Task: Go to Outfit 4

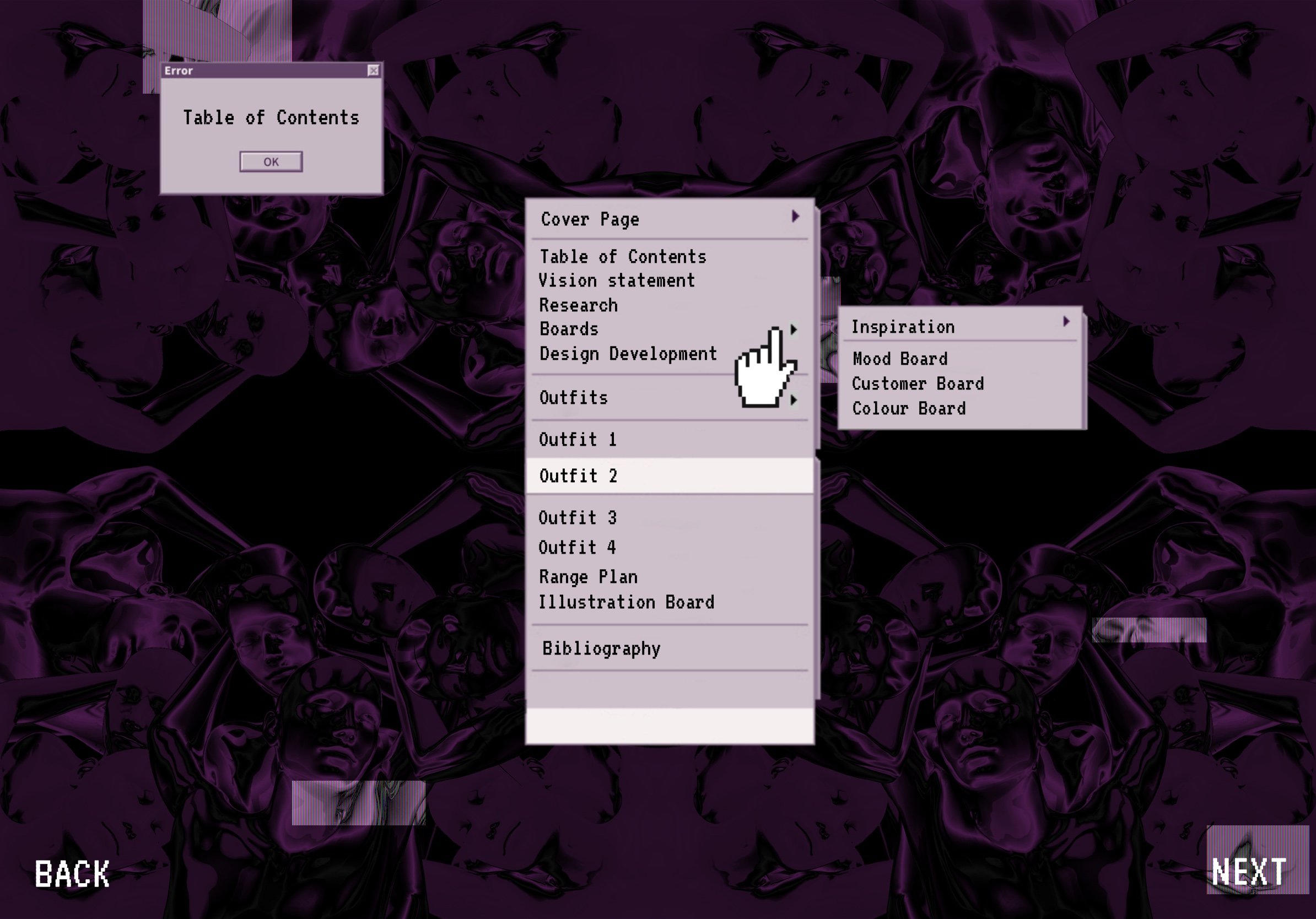Action: (578, 548)
